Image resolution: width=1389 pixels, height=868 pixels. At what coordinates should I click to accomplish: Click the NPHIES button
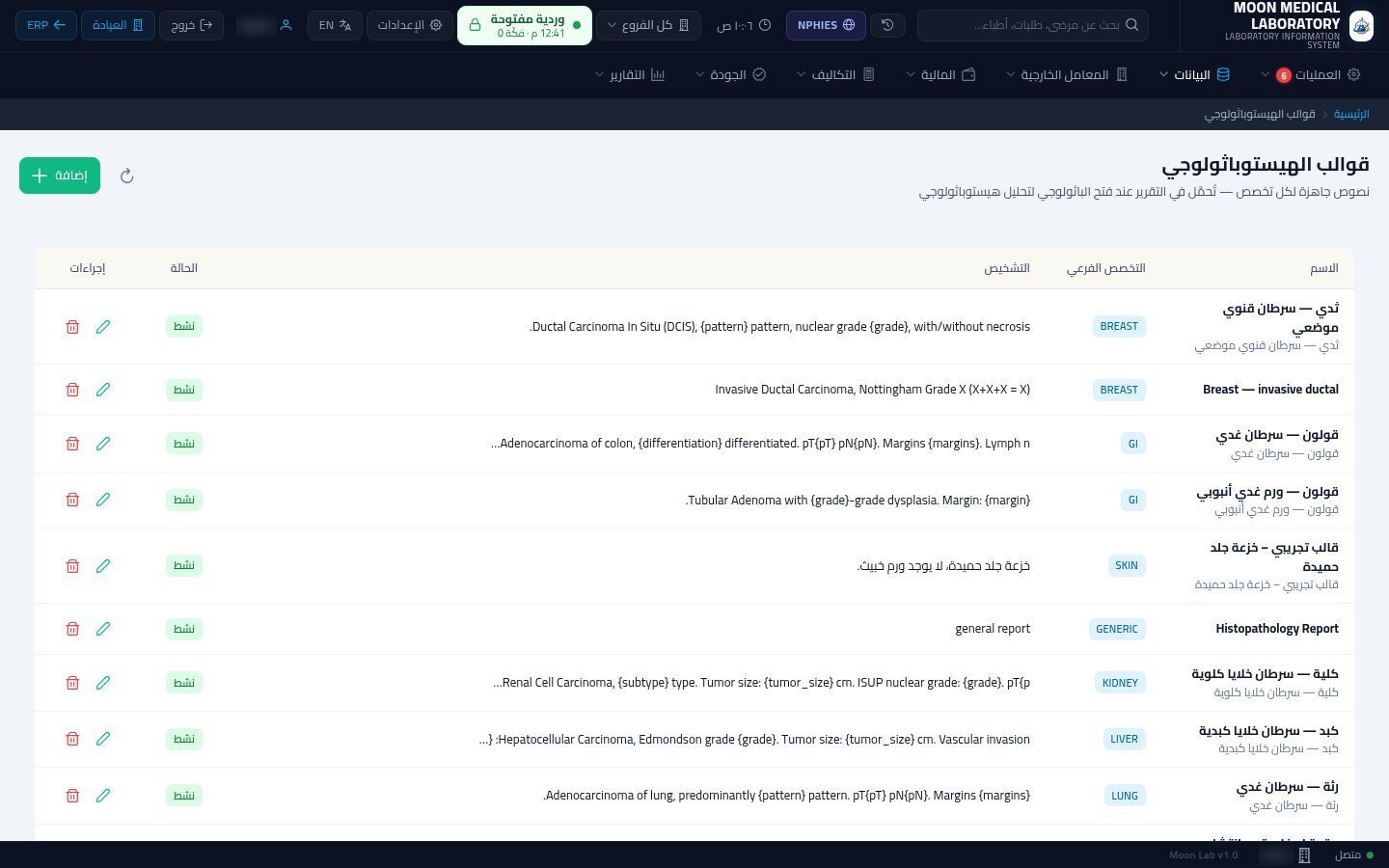click(x=826, y=25)
